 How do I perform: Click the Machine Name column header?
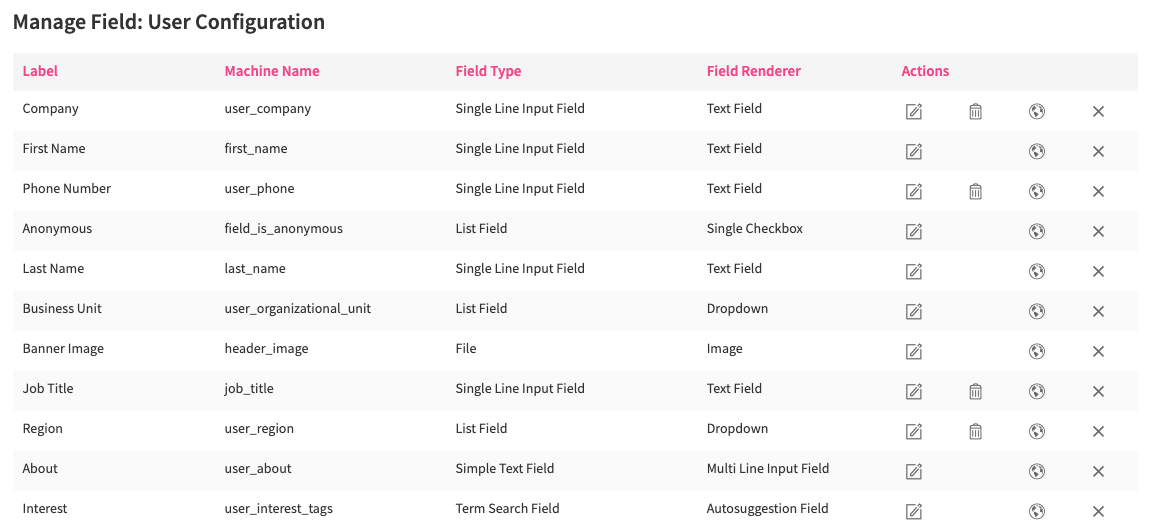coord(272,71)
